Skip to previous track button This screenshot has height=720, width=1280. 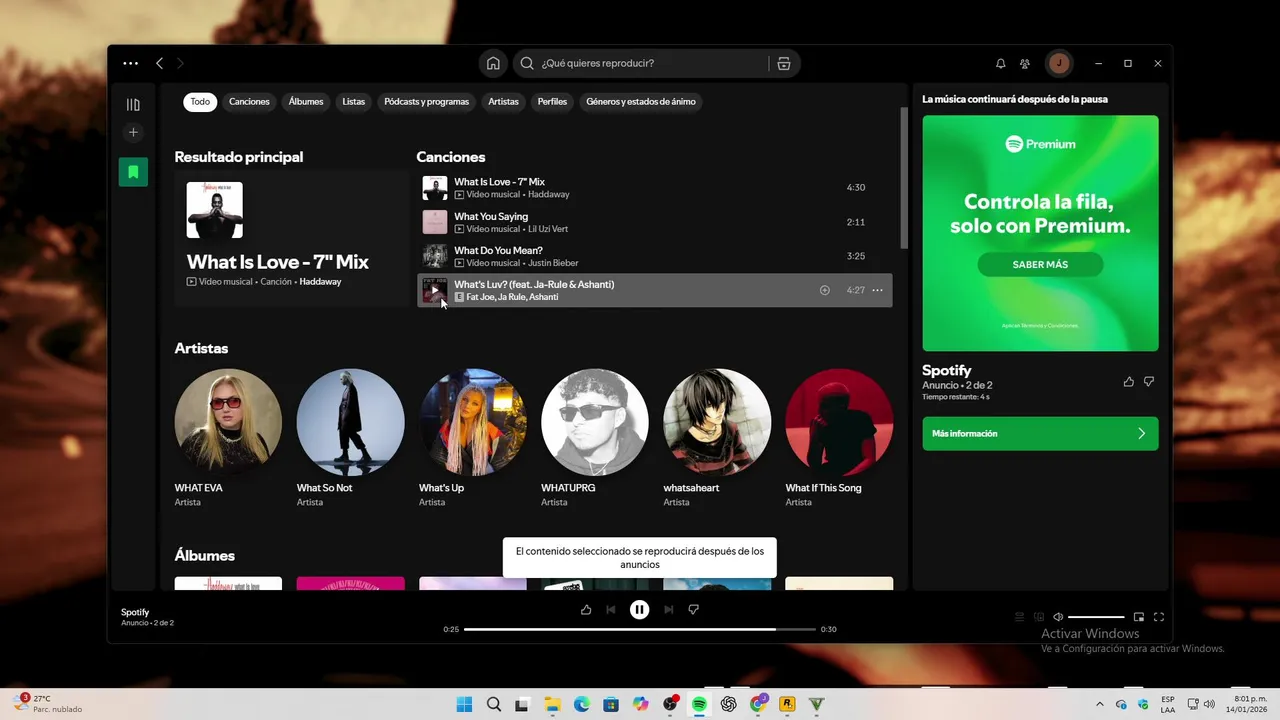(x=611, y=609)
